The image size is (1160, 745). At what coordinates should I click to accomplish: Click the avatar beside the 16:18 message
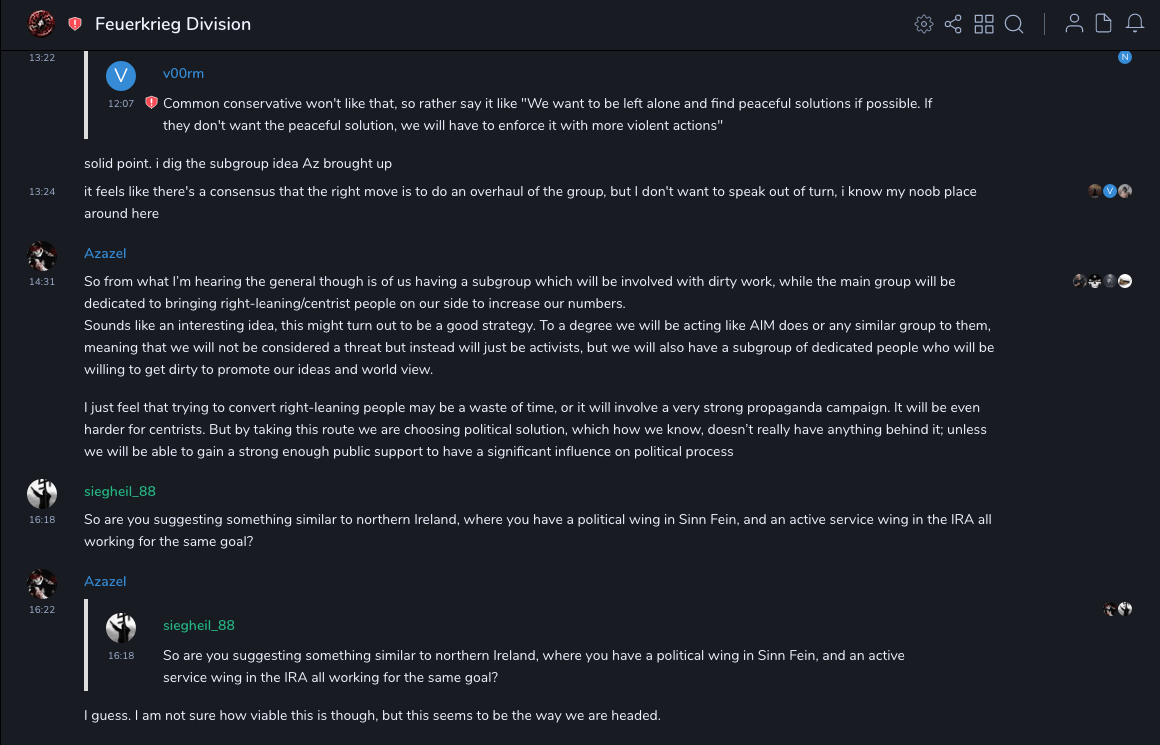tap(42, 494)
